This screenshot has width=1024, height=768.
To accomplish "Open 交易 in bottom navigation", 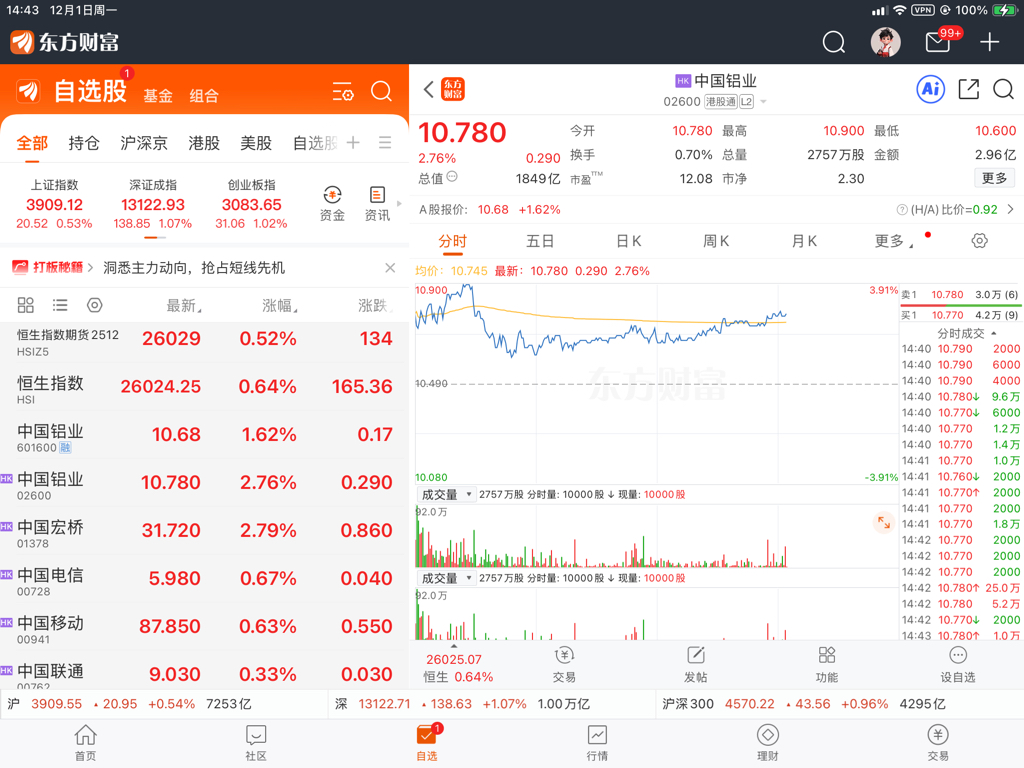I will point(938,743).
